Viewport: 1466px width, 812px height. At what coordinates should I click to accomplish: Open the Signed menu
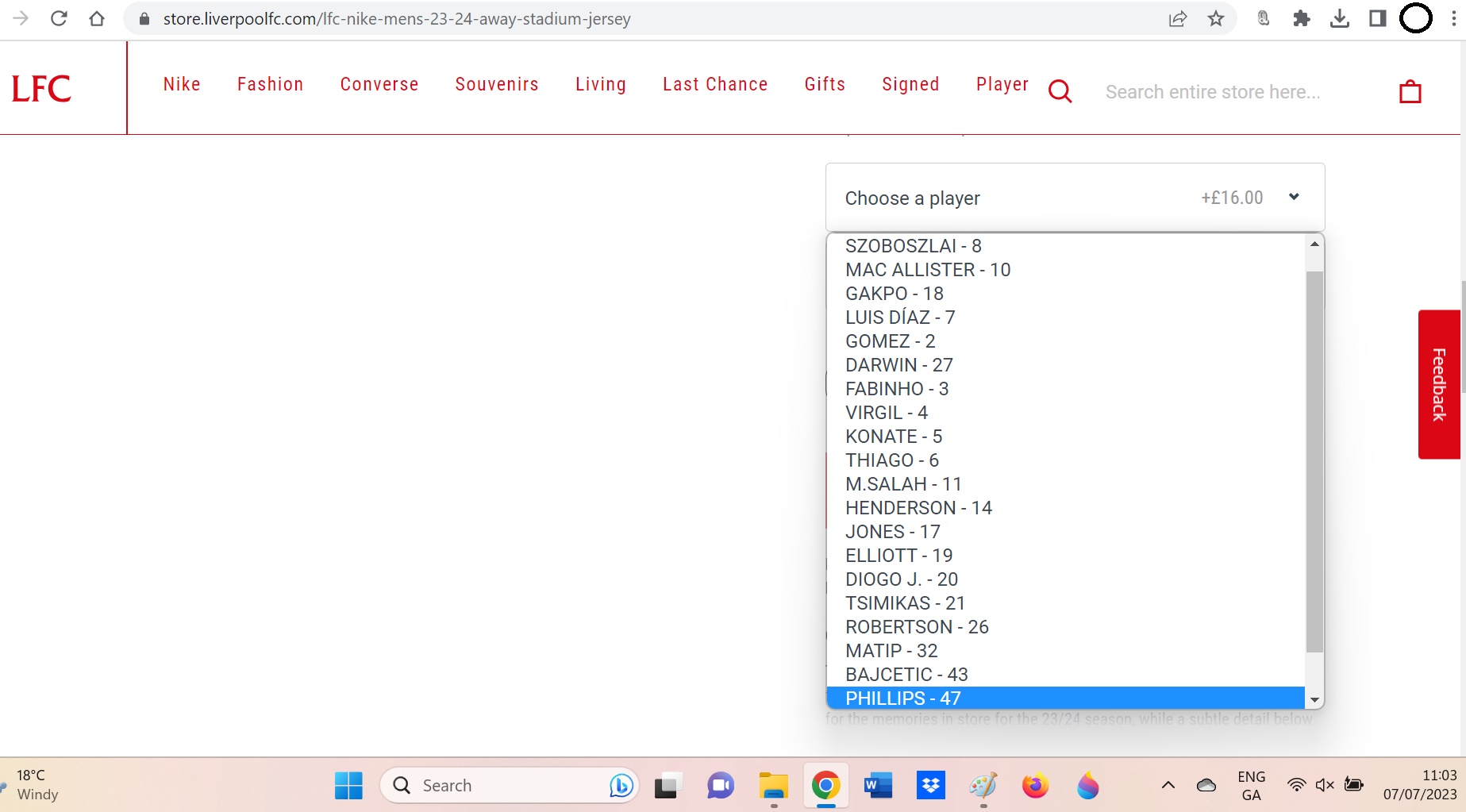point(910,84)
